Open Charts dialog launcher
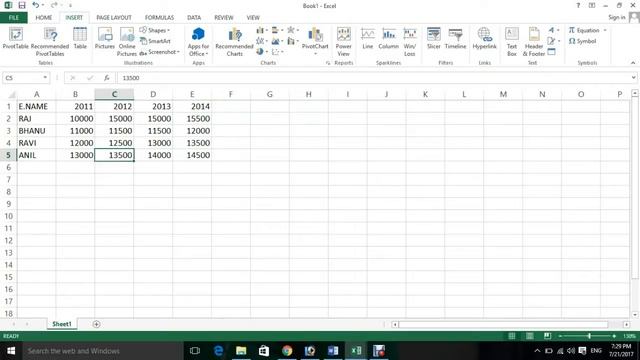The height and width of the screenshot is (360, 640). pos(328,63)
